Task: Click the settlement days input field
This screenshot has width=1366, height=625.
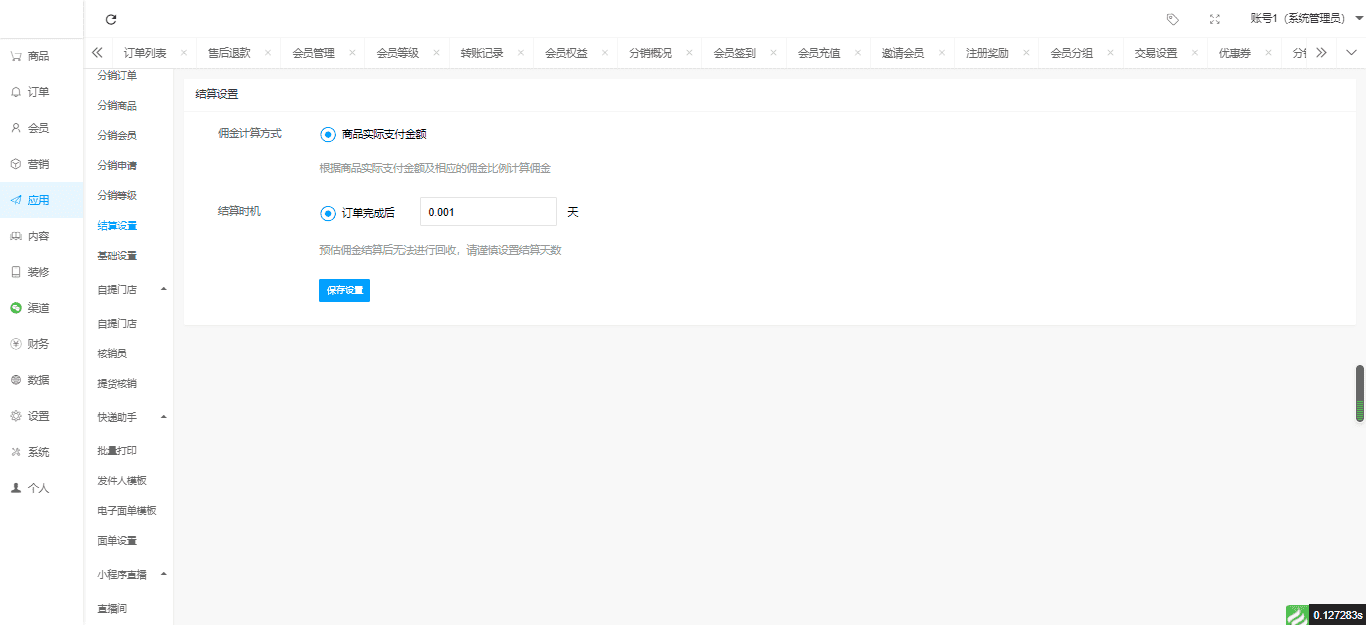Action: [488, 212]
